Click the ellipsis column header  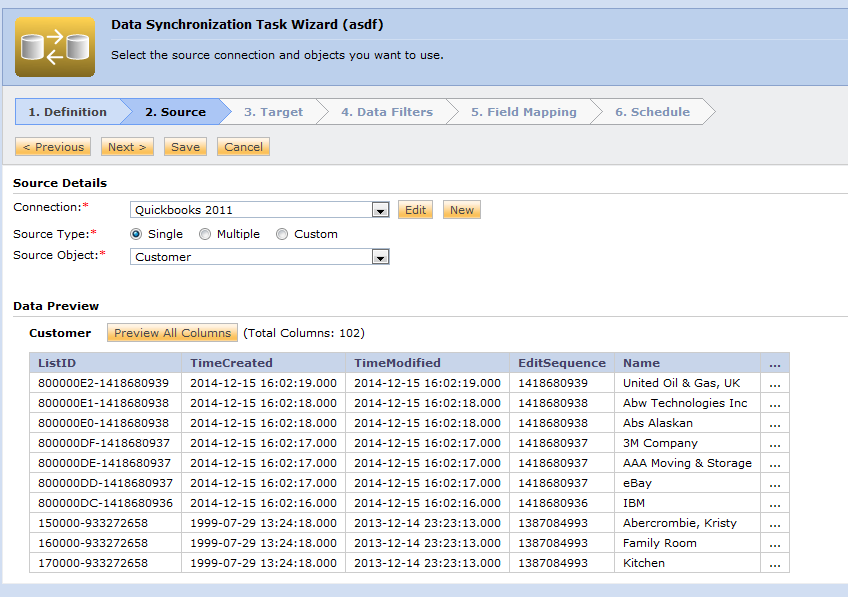click(x=775, y=363)
